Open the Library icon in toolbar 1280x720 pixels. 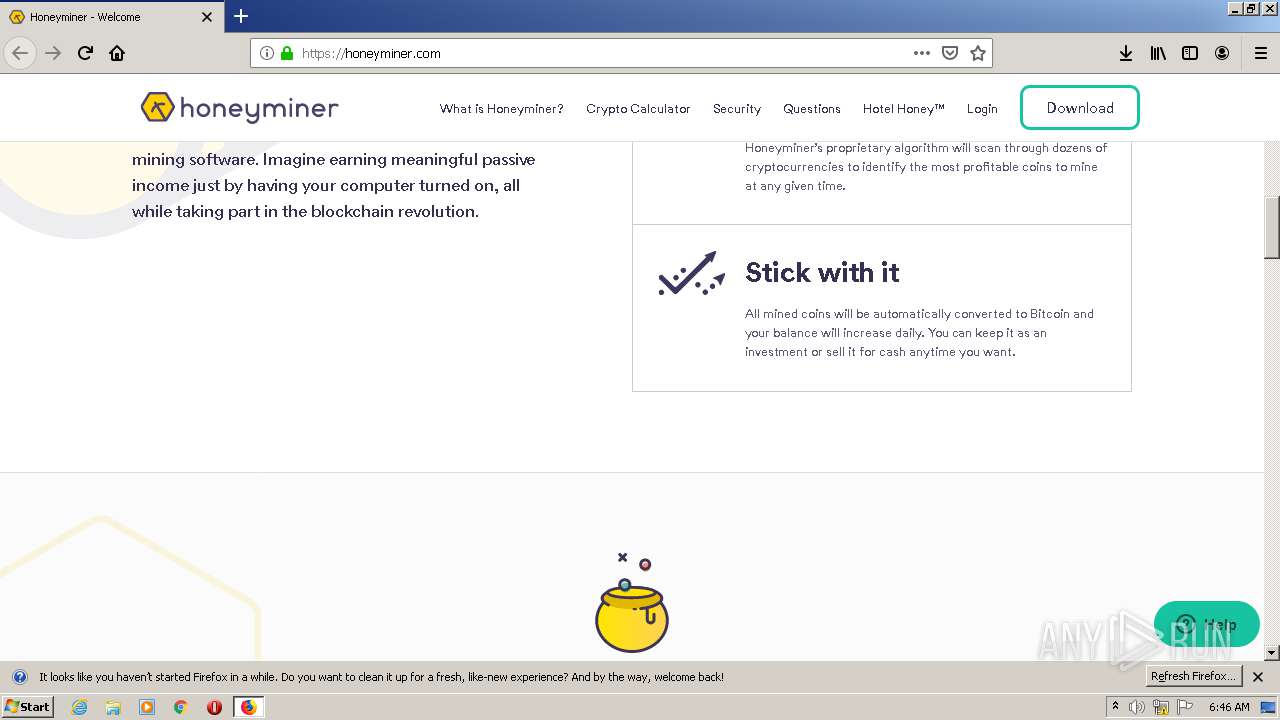tap(1158, 53)
